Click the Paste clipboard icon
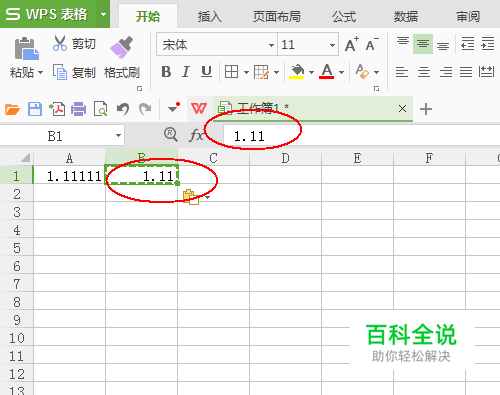The height and width of the screenshot is (395, 500). click(x=26, y=48)
